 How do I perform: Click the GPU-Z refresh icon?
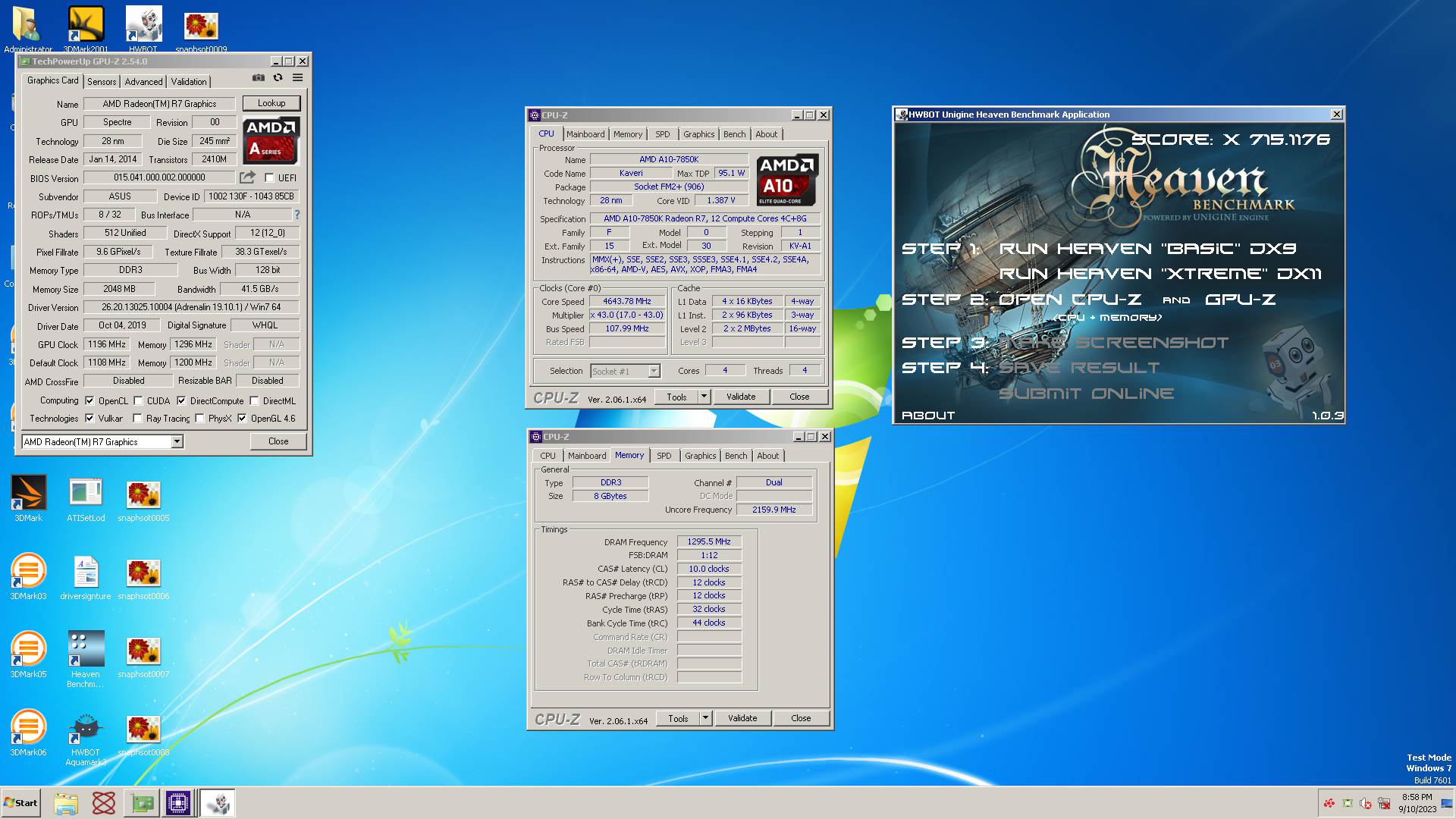point(278,78)
